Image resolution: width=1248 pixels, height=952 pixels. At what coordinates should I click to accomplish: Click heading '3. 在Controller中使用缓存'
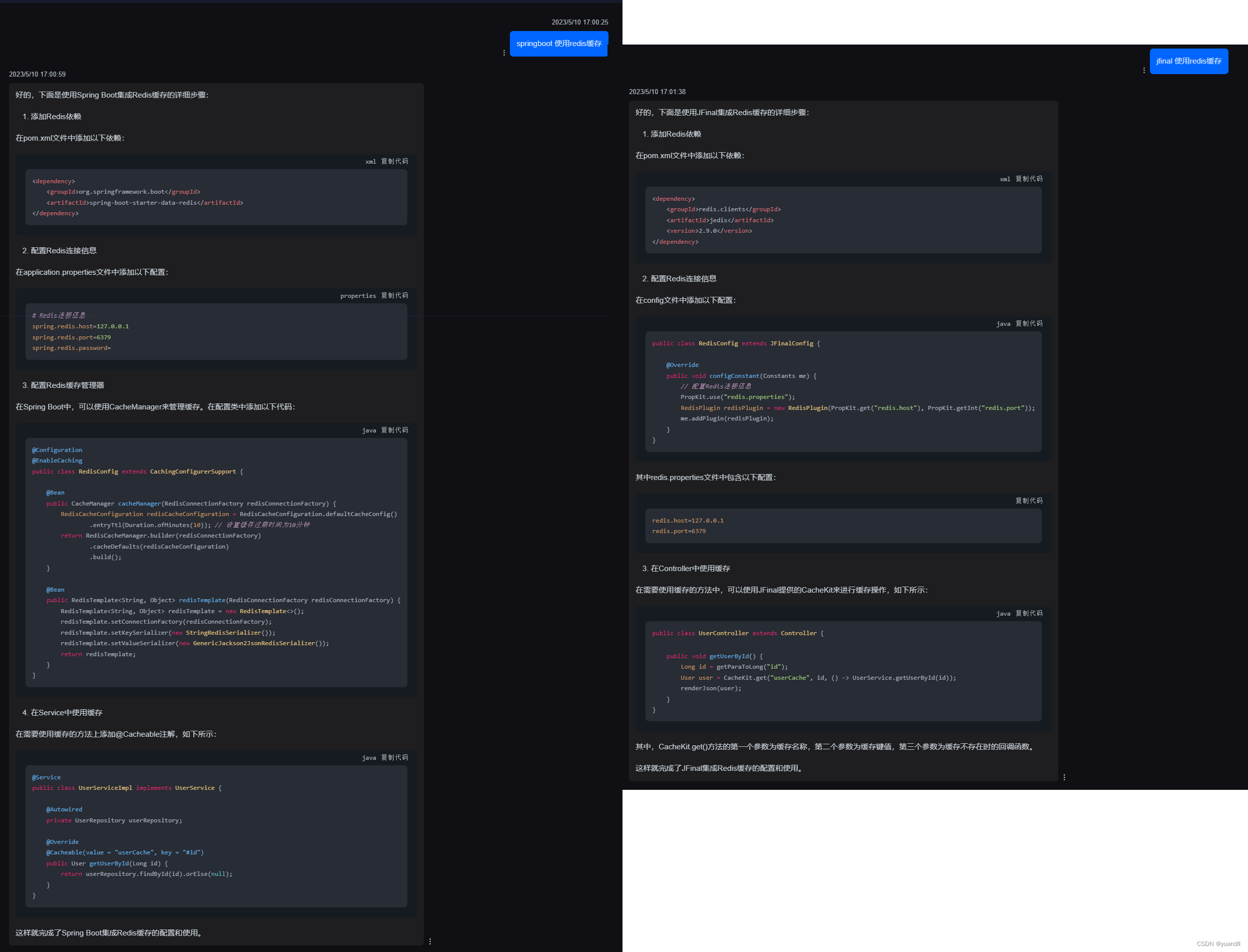(x=686, y=569)
